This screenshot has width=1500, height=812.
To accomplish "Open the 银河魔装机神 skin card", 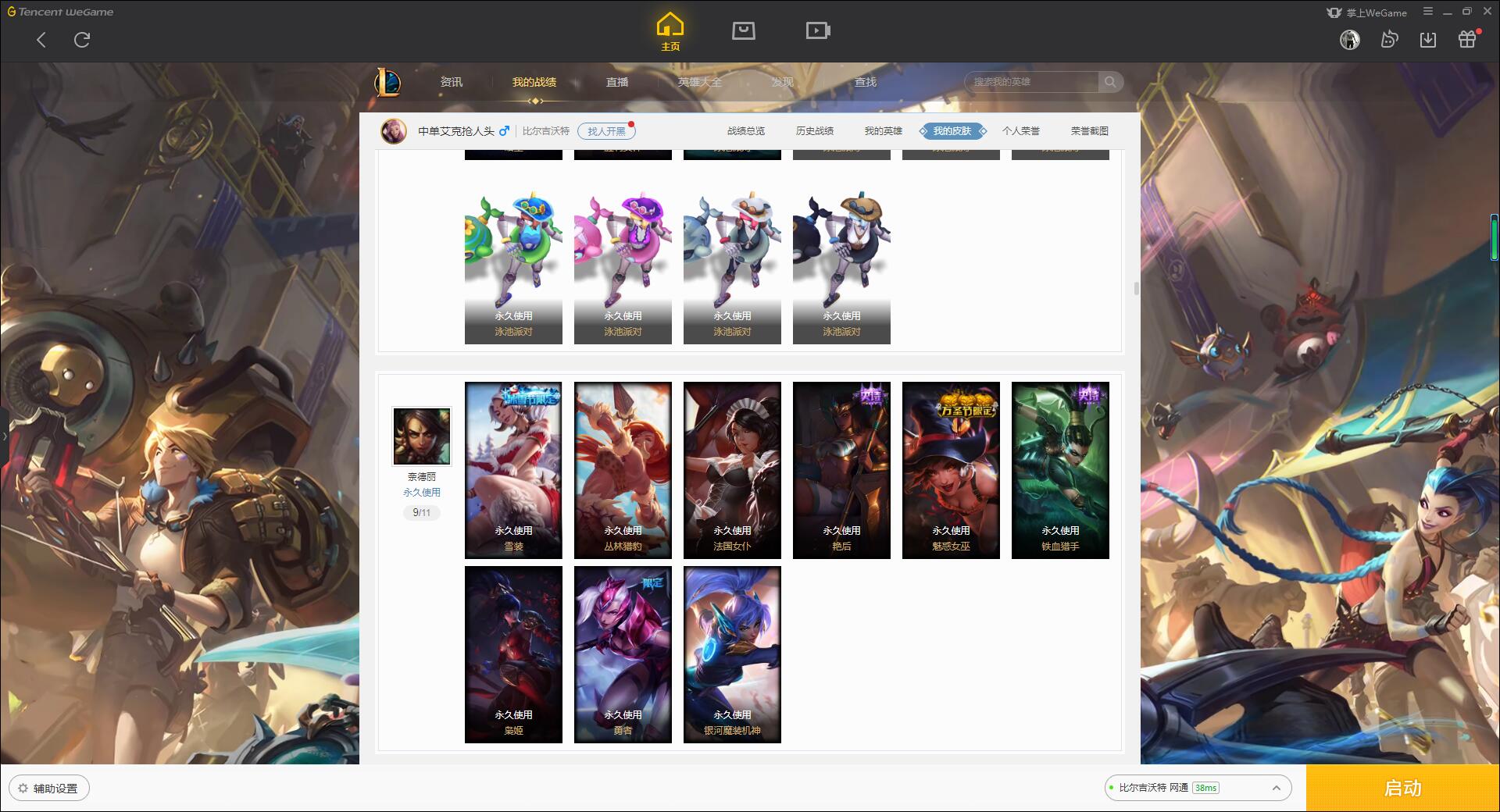I will pos(732,654).
